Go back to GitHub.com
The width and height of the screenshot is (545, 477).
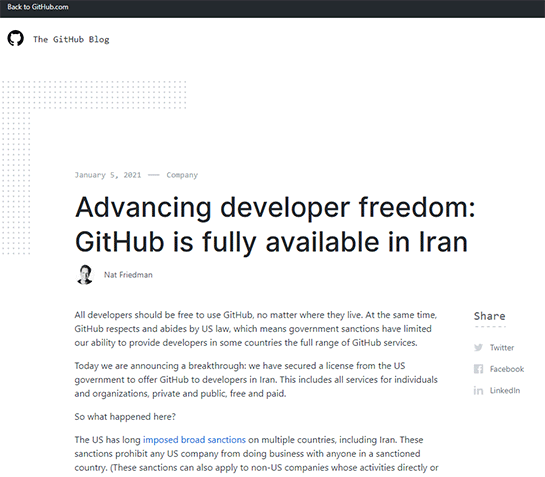[x=38, y=7]
